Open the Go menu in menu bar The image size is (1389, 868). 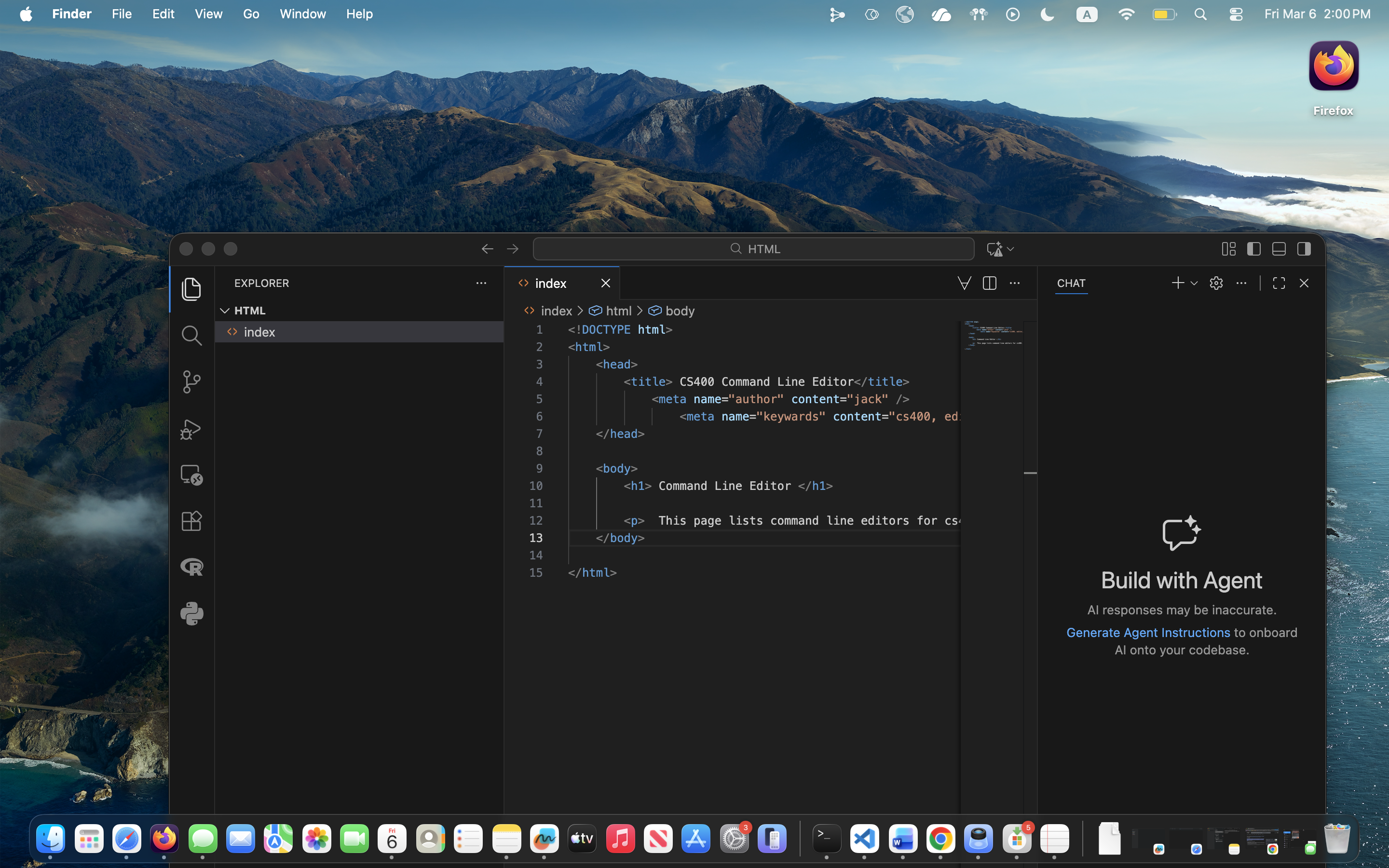251,14
